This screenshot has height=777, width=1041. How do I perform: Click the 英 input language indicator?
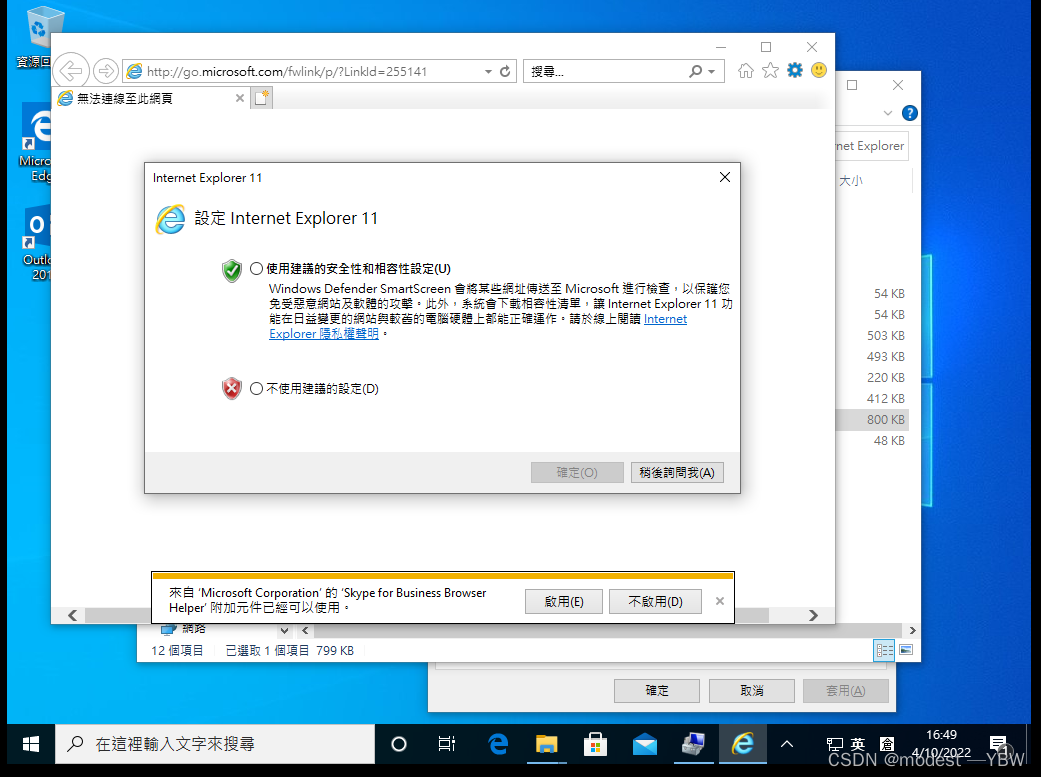(858, 744)
